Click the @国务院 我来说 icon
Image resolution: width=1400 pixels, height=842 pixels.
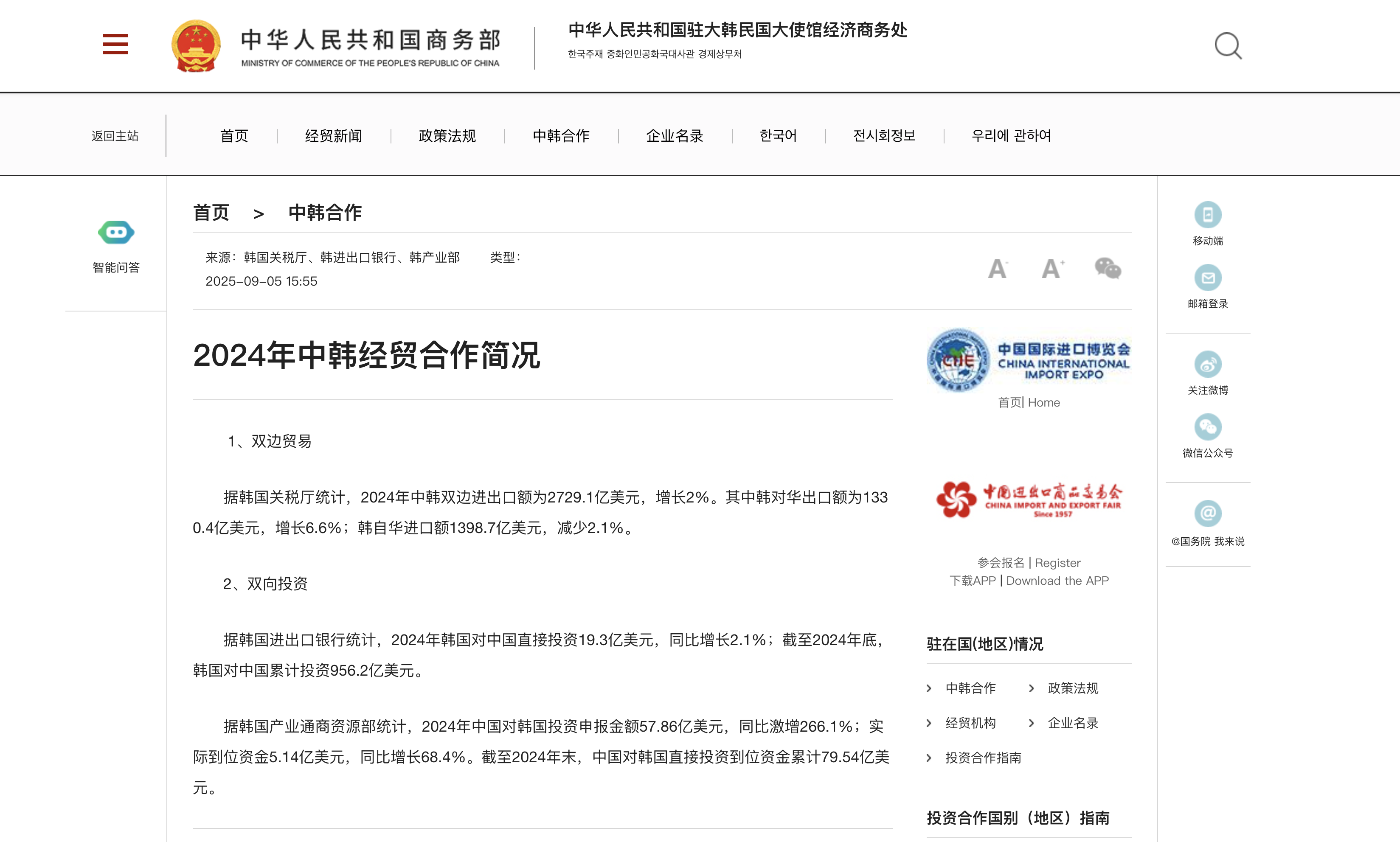coord(1208,514)
